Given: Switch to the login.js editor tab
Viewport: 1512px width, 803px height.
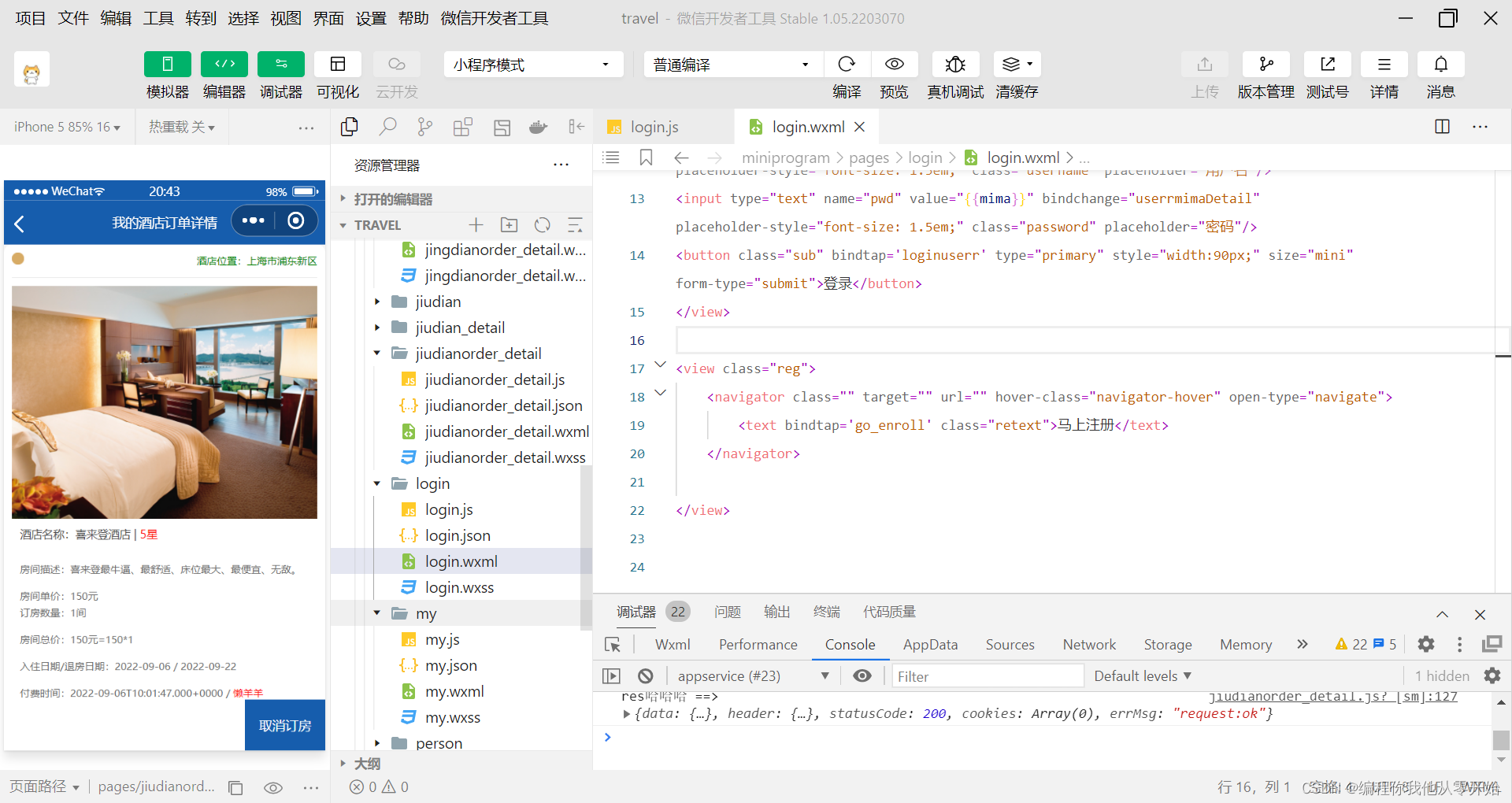Looking at the screenshot, I should [x=654, y=127].
